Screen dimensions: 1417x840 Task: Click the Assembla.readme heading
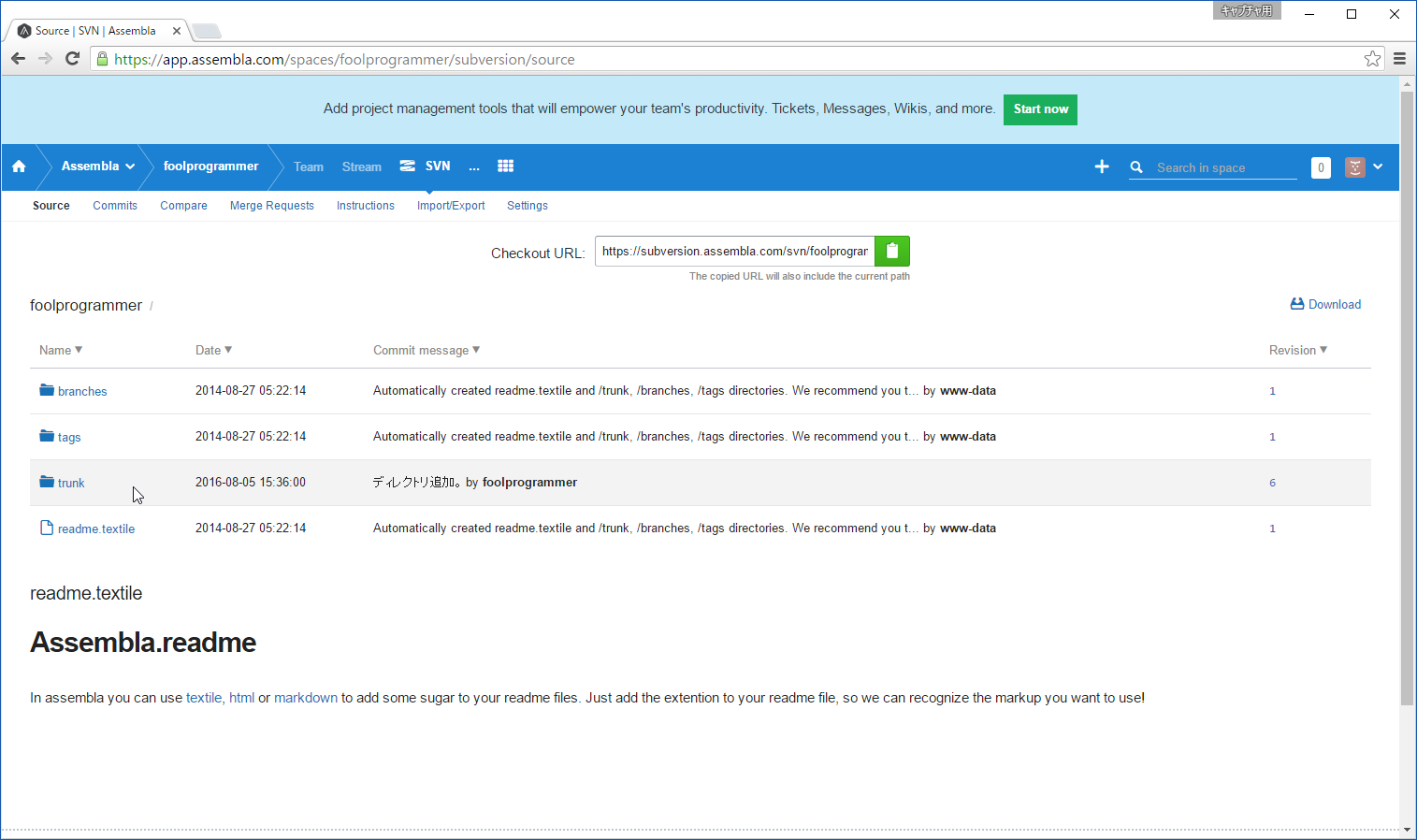click(x=143, y=643)
